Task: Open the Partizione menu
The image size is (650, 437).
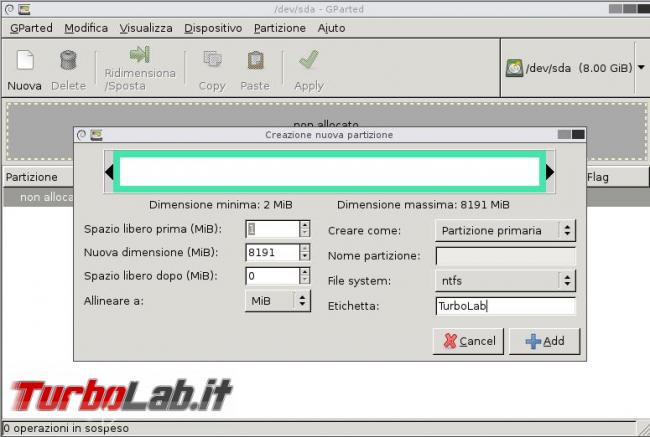Action: tap(280, 28)
